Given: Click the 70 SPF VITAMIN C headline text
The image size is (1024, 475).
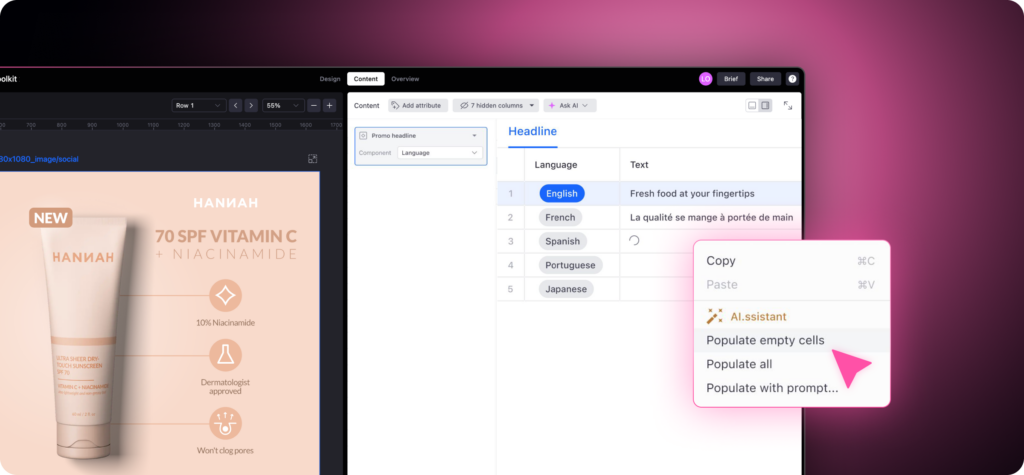Looking at the screenshot, I should pos(225,235).
